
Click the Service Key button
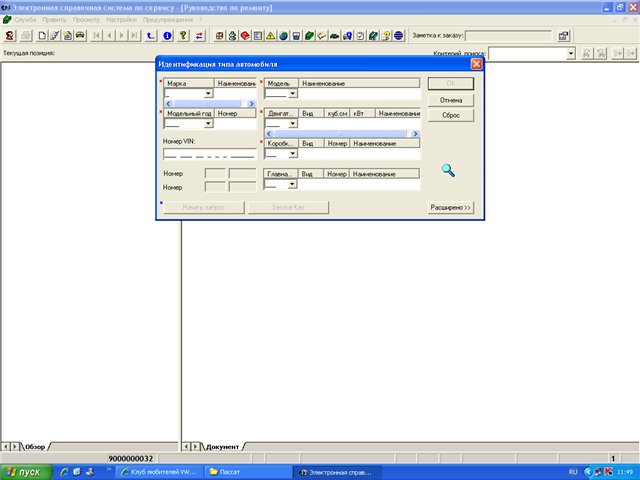pyautogui.click(x=288, y=207)
